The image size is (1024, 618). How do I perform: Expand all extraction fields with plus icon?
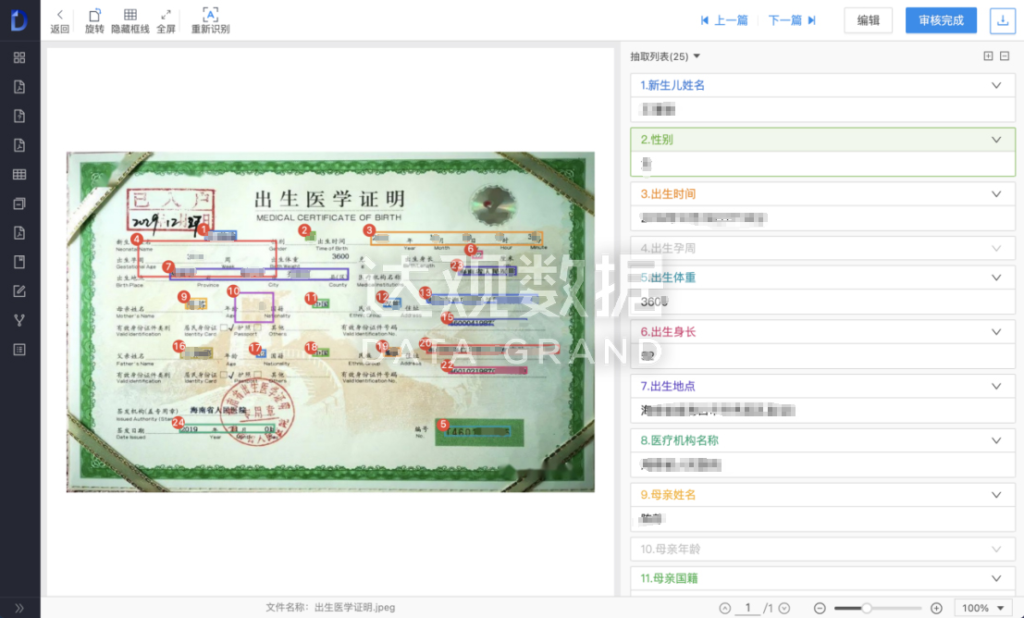point(988,57)
